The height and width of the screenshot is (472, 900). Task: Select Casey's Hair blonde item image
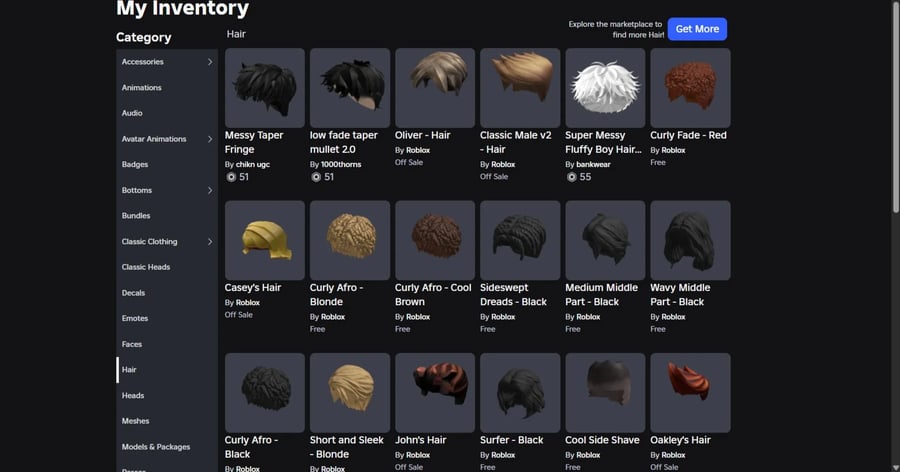tap(264, 240)
